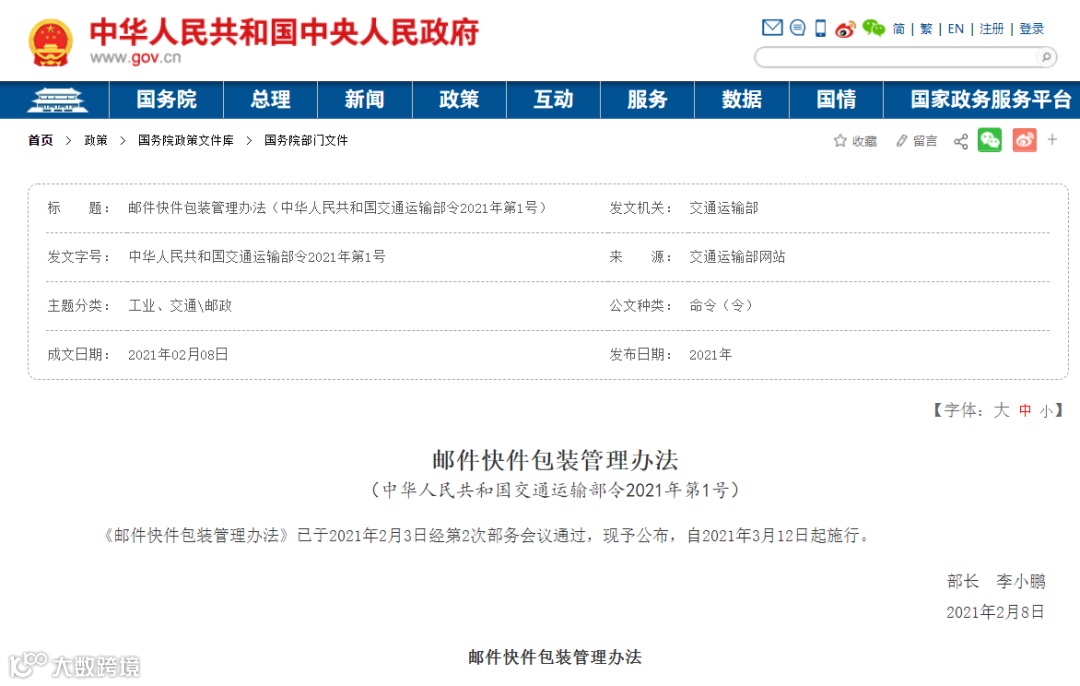Click 公文种类 value 命令（令）
The width and height of the screenshot is (1080, 686).
721,306
